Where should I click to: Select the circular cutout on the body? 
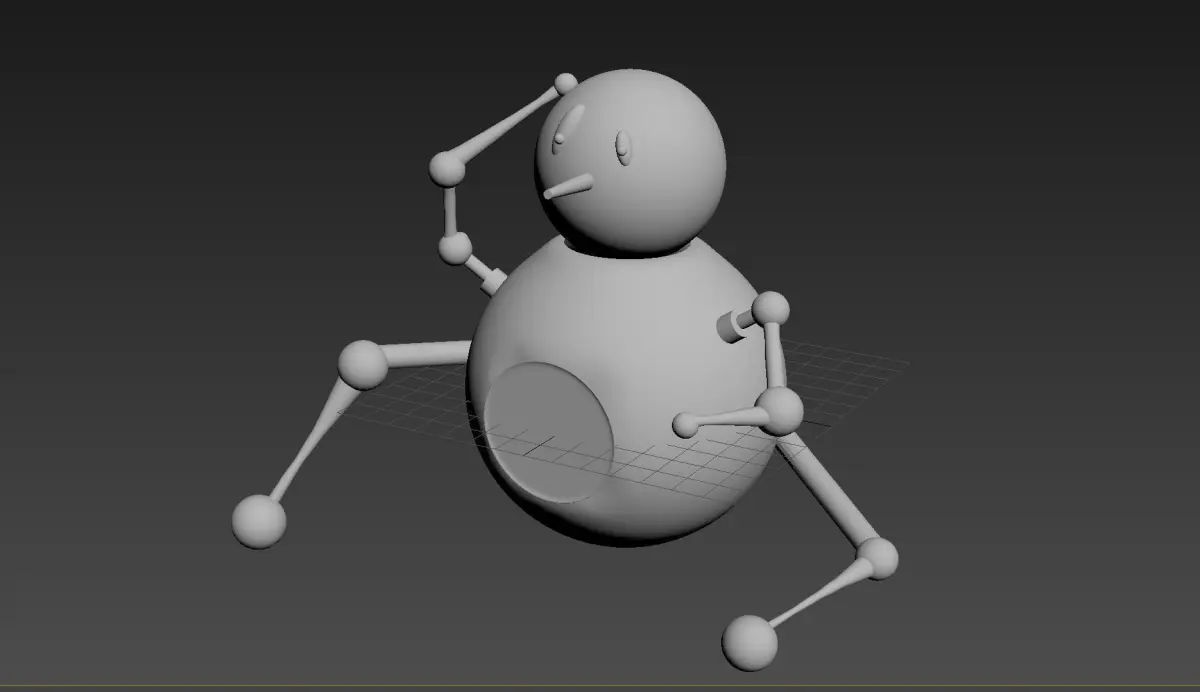[x=548, y=432]
